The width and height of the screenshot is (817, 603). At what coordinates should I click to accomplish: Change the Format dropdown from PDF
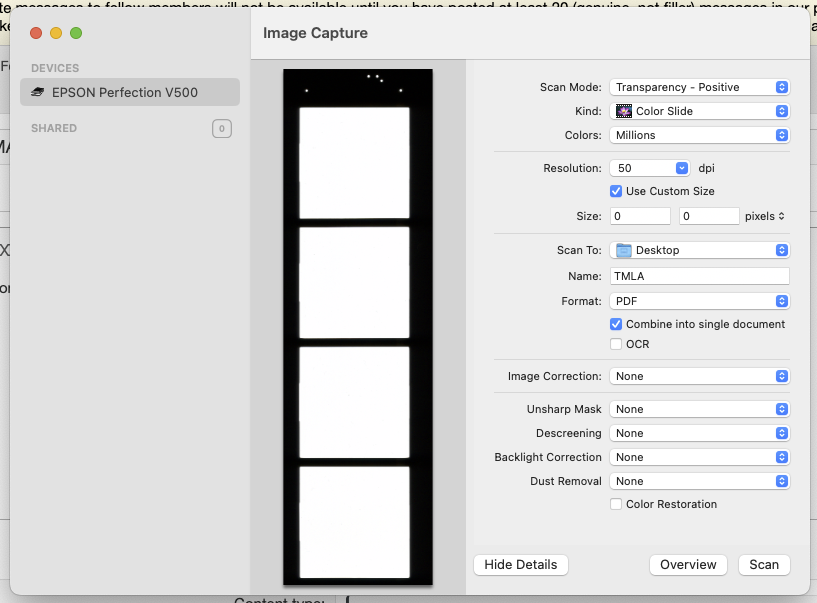point(699,300)
